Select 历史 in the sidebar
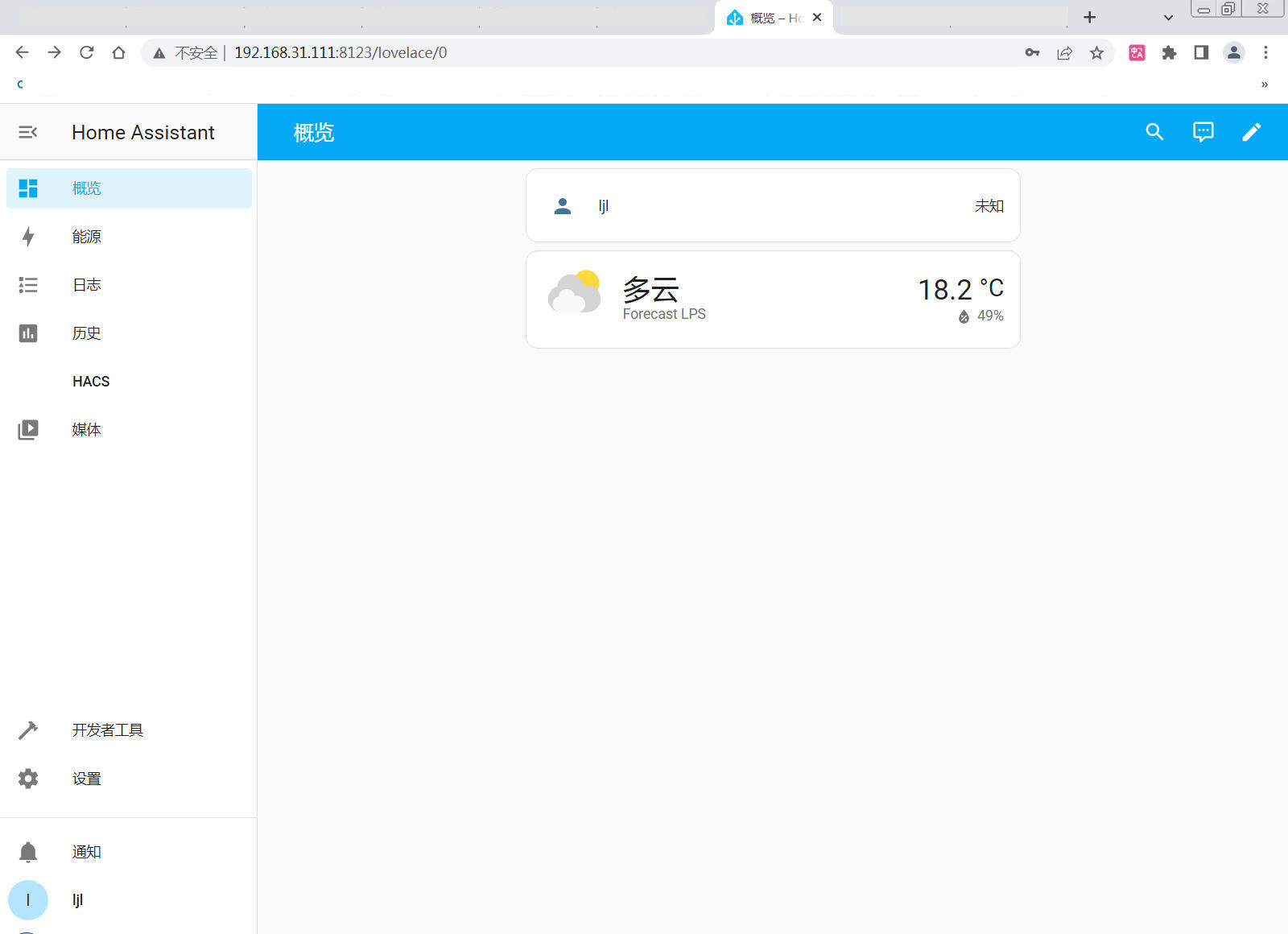The image size is (1288, 934). pos(129,333)
